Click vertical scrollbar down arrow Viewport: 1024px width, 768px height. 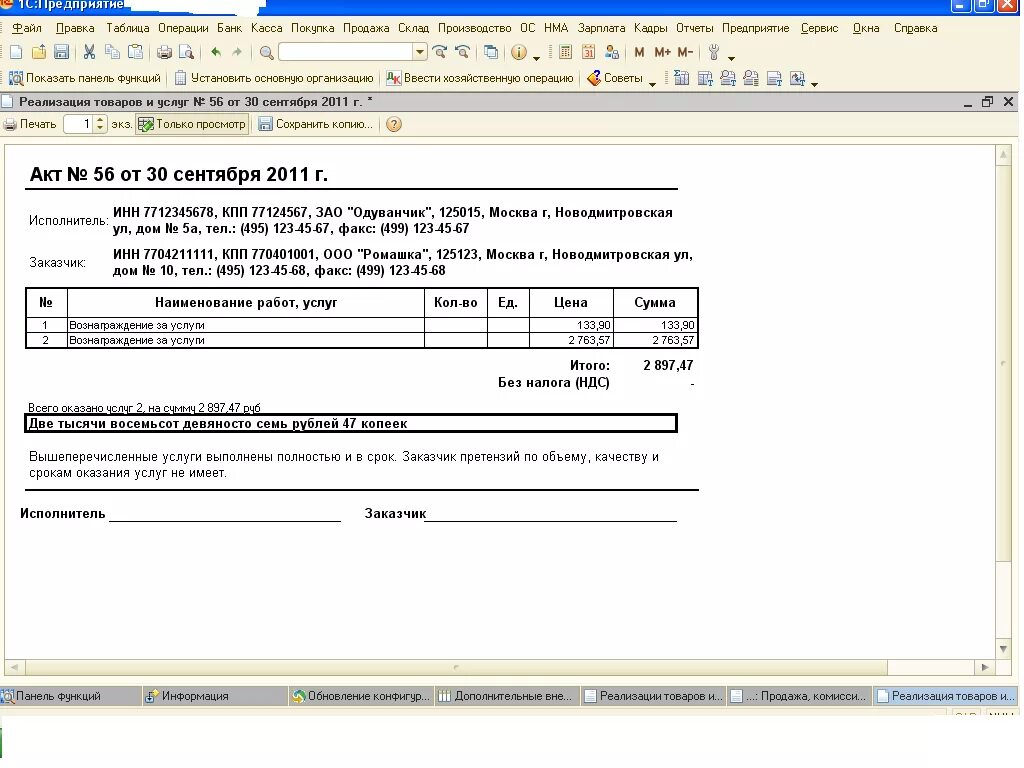[x=1004, y=648]
